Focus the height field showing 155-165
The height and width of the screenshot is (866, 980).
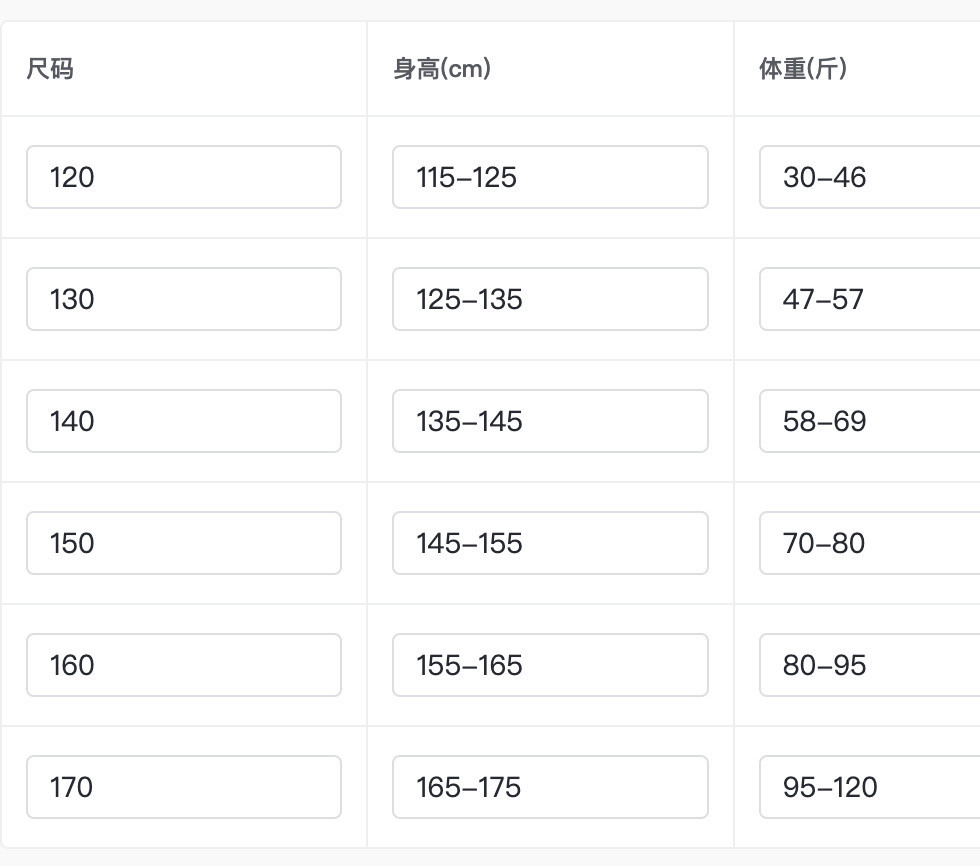[550, 665]
